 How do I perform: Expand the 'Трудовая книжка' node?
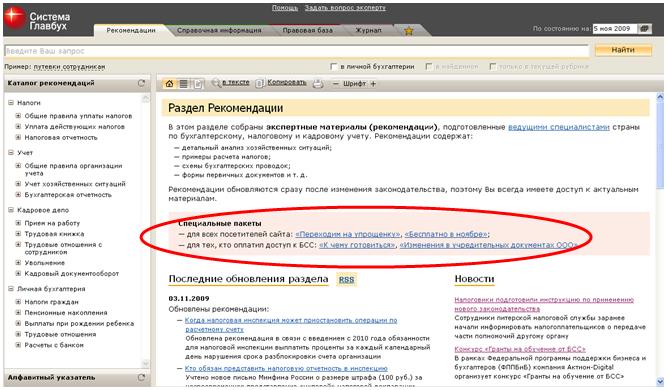pos(18,233)
